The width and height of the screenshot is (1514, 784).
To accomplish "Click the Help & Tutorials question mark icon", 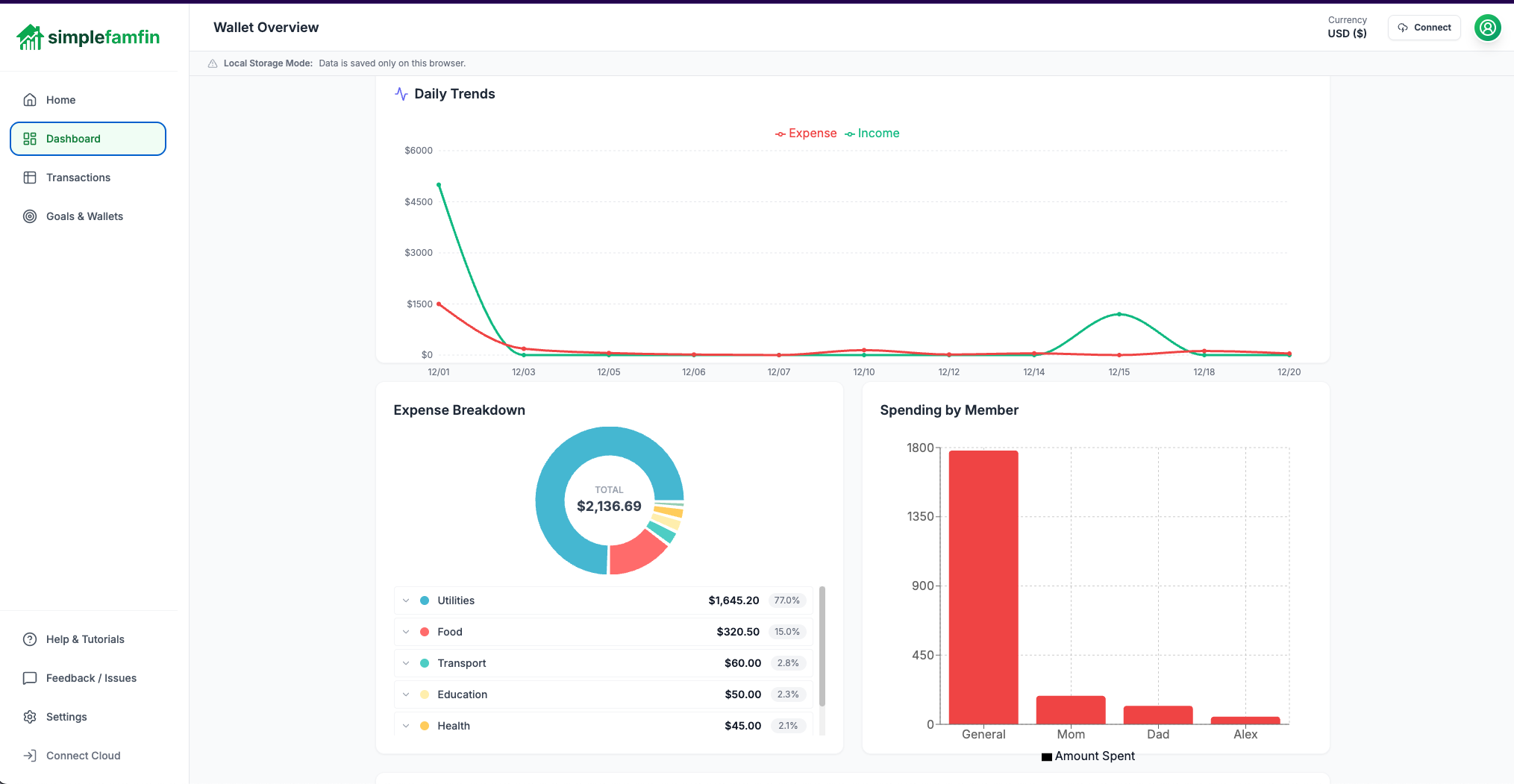I will pyautogui.click(x=30, y=639).
